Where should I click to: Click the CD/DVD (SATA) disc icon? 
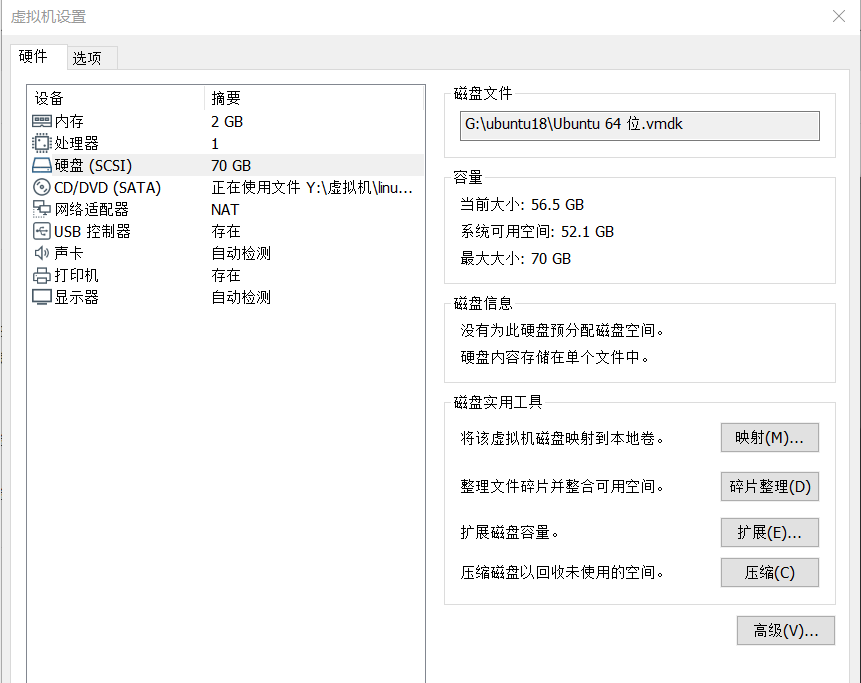(x=42, y=187)
